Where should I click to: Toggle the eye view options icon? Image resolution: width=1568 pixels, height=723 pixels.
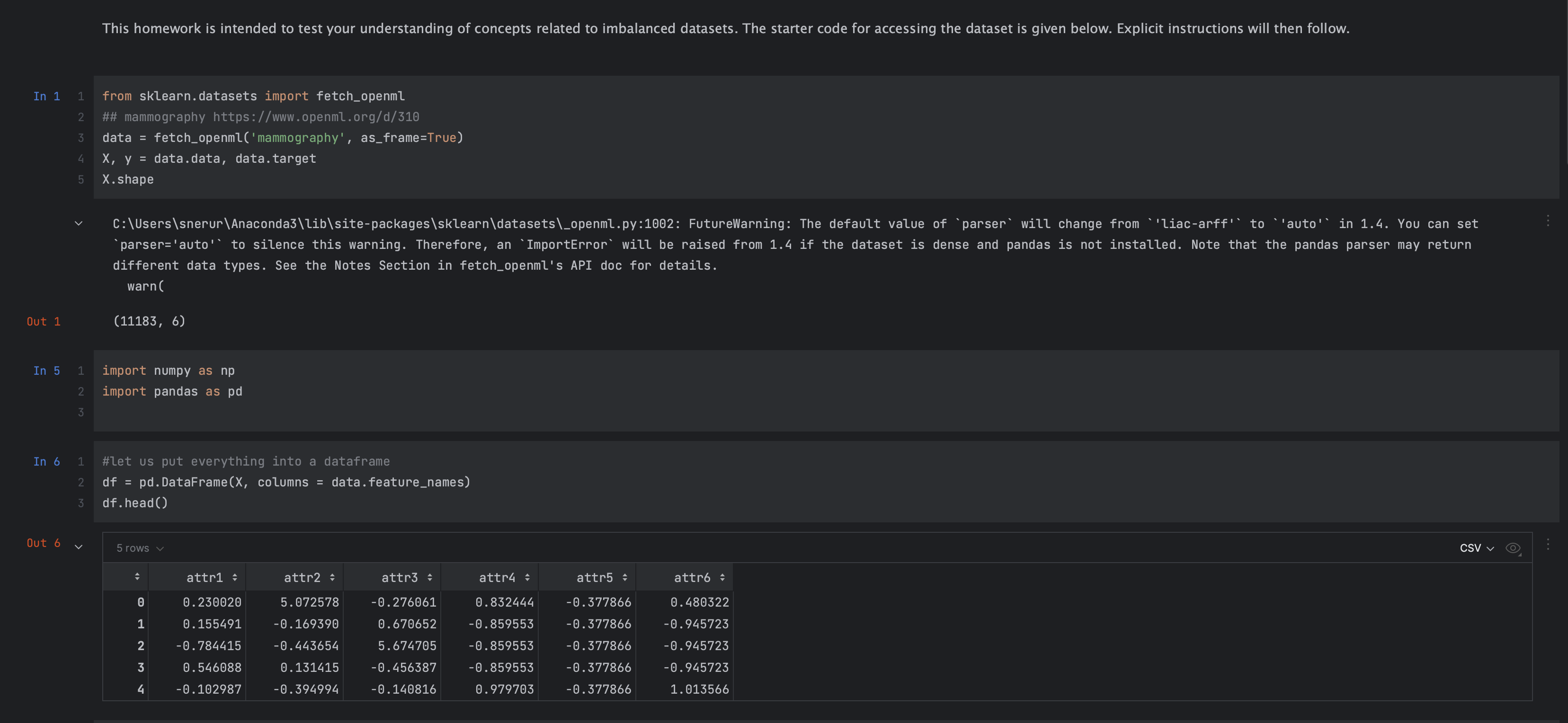point(1513,548)
